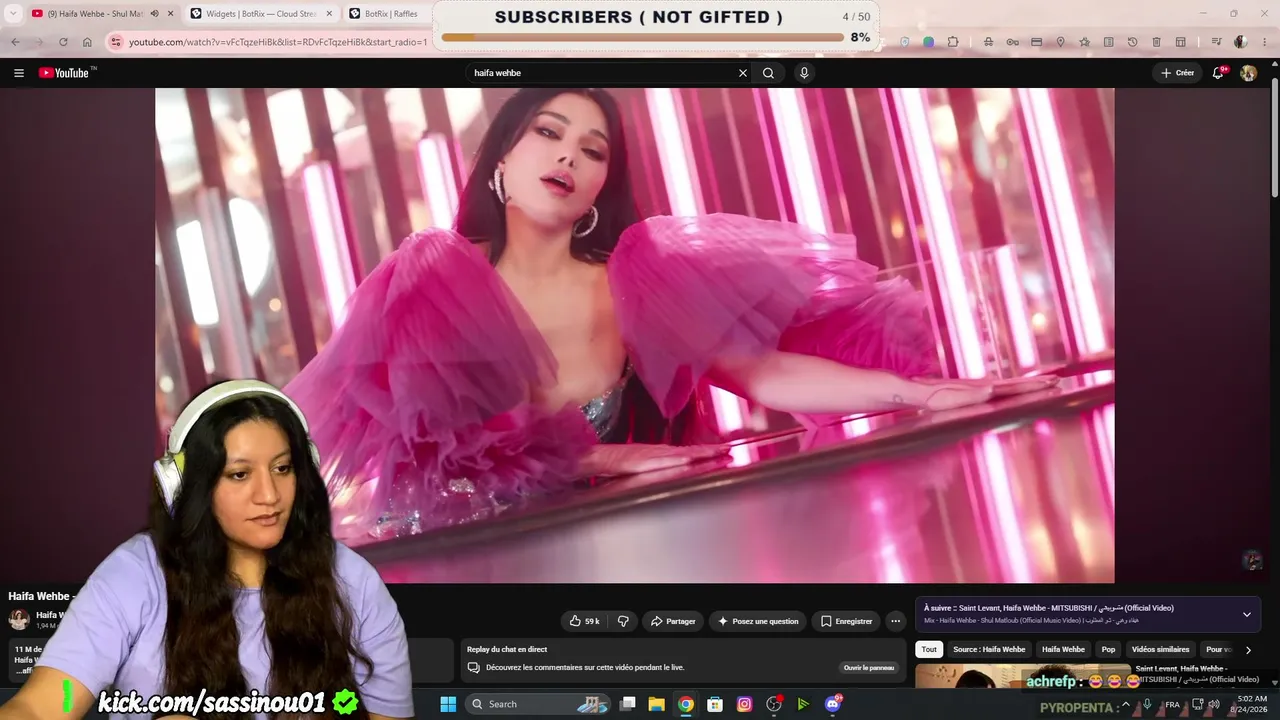This screenshot has height=720, width=1280.
Task: Open Instagram from the taskbar
Action: pyautogui.click(x=744, y=704)
